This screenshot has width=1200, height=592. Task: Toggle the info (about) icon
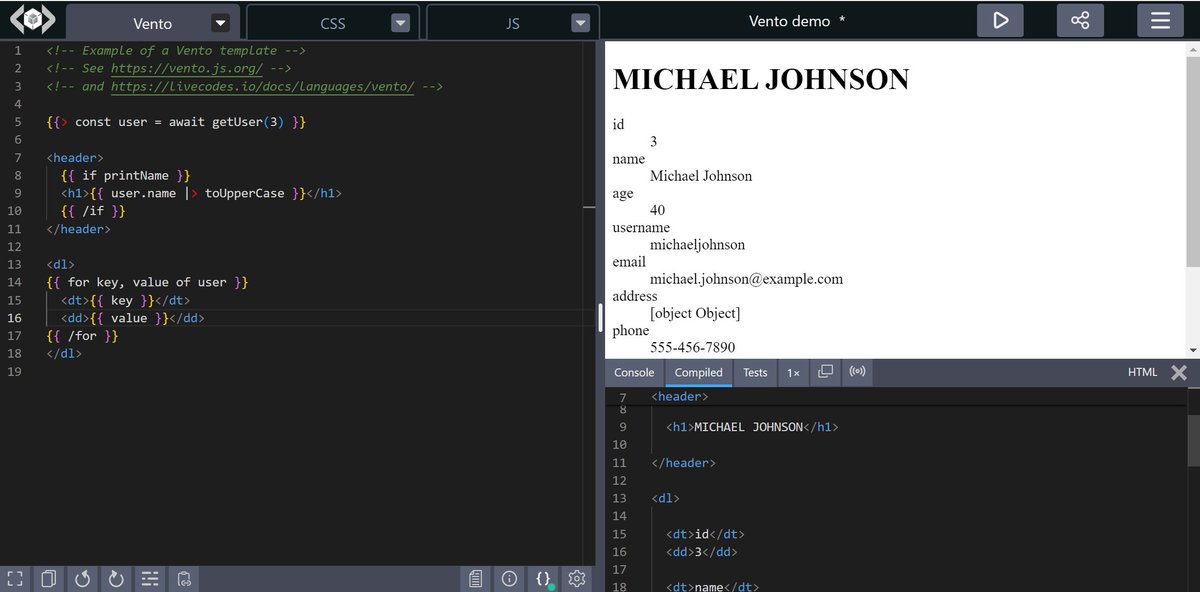[x=509, y=578]
